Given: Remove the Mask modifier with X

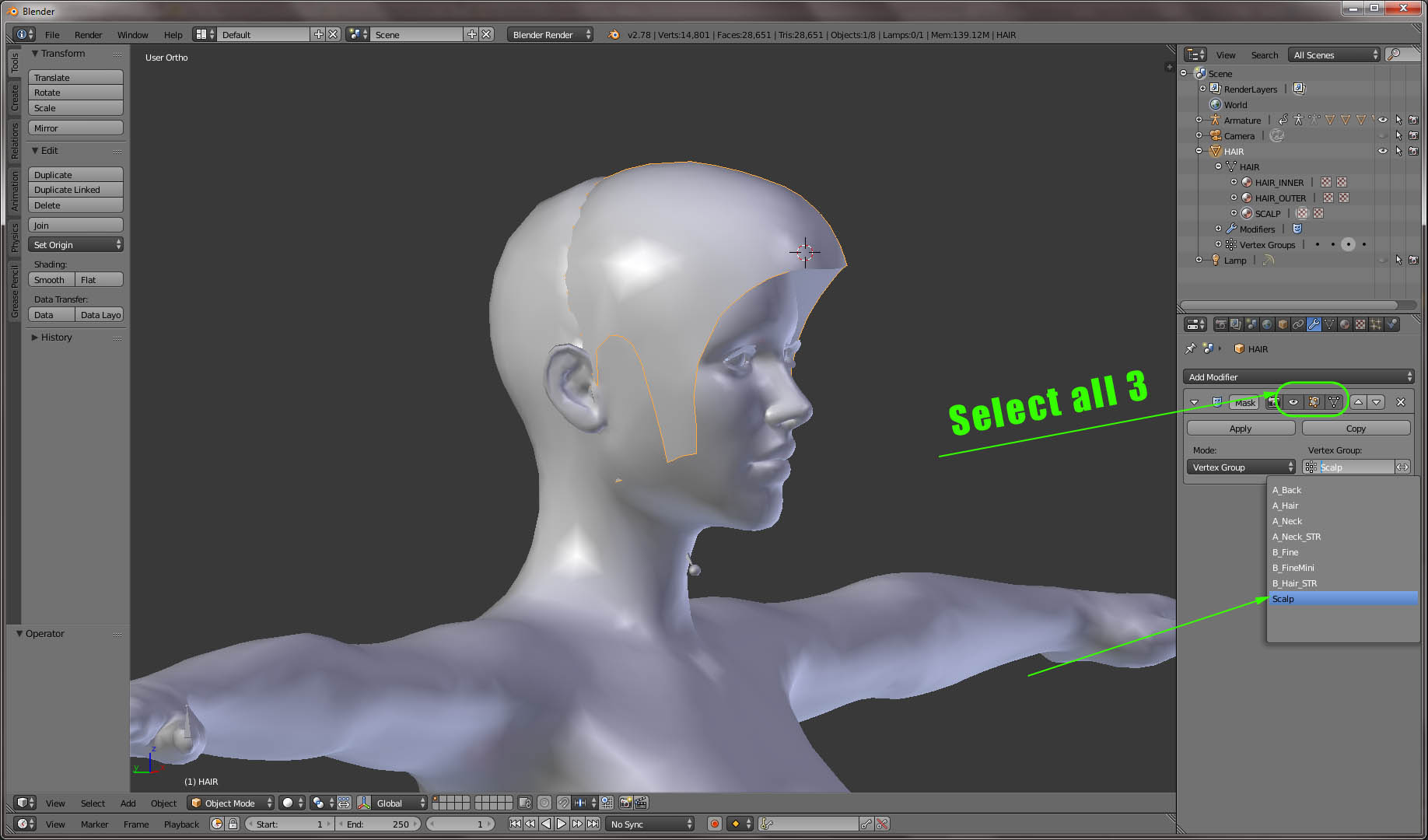Looking at the screenshot, I should (1401, 402).
